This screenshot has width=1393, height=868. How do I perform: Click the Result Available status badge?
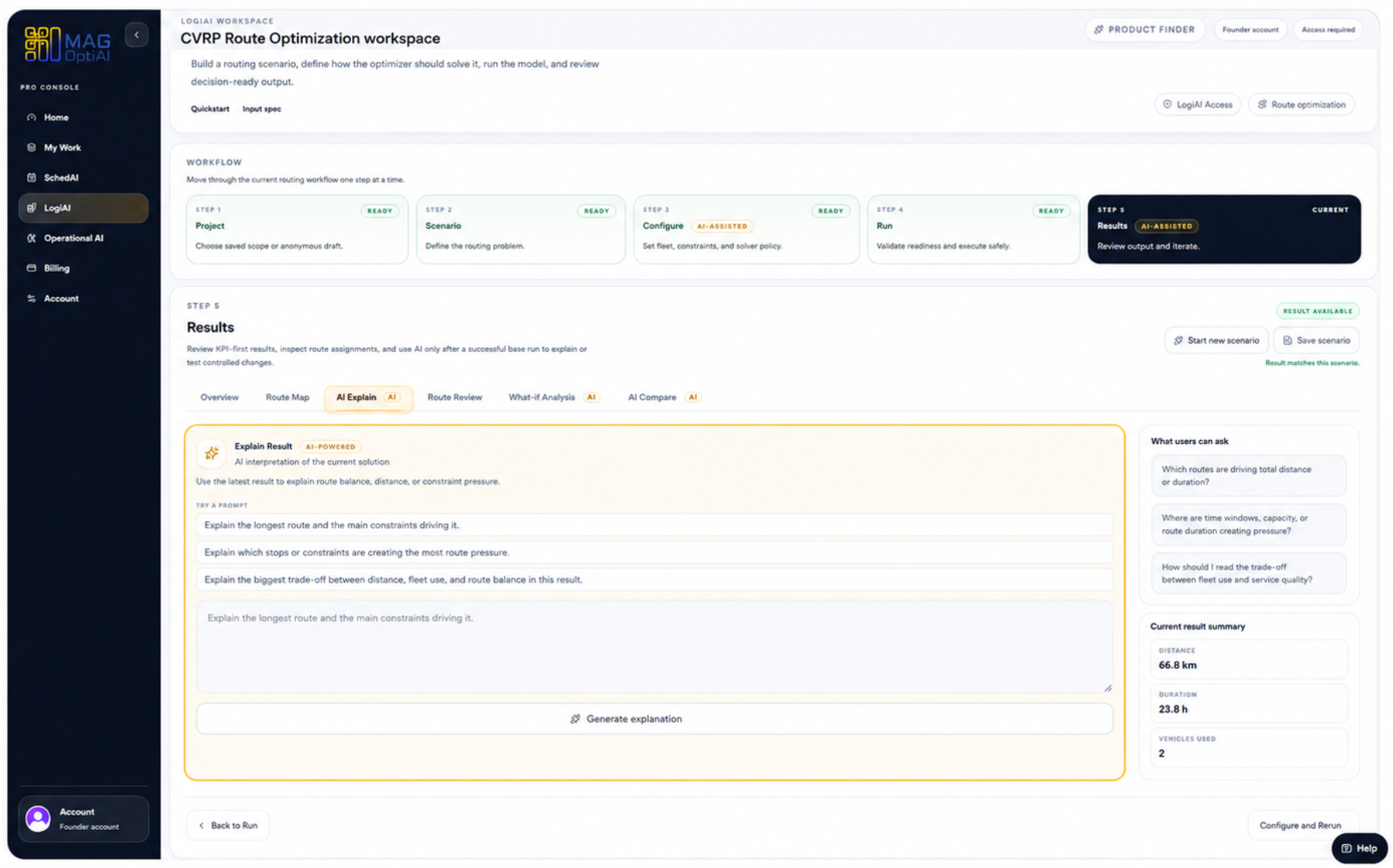coord(1317,311)
